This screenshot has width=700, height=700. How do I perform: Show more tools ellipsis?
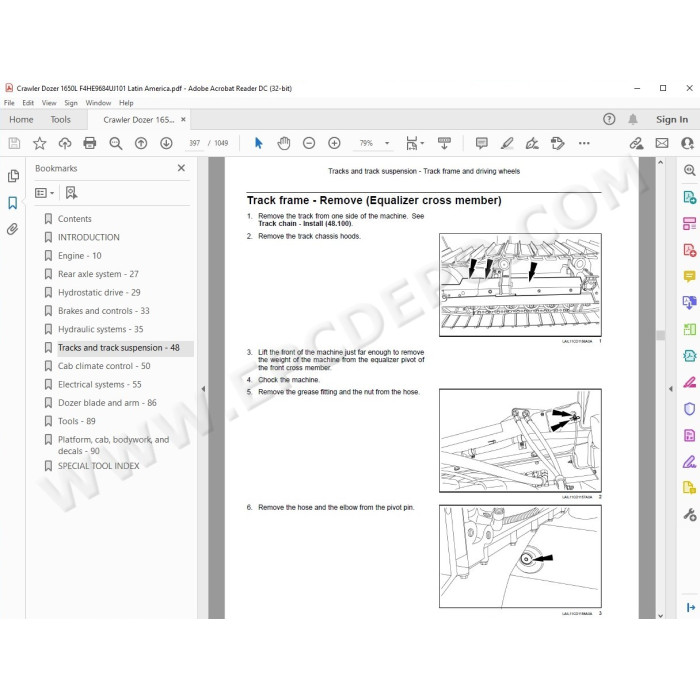pyautogui.click(x=584, y=143)
